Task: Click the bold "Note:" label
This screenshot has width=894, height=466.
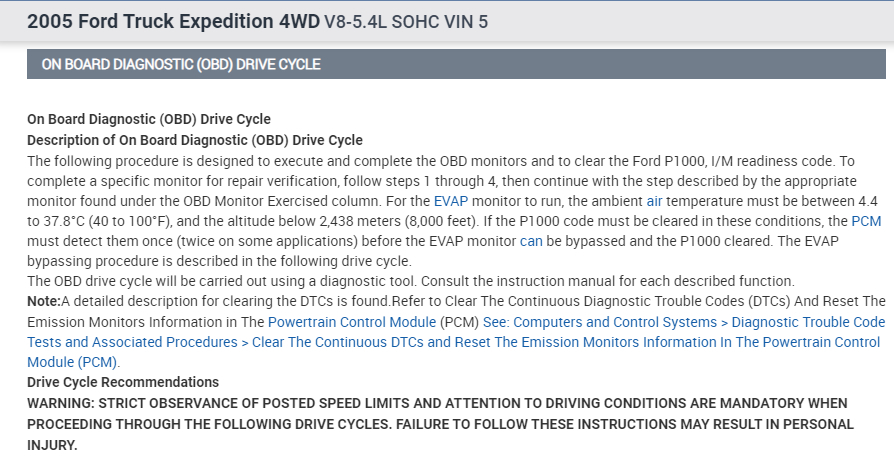Action: click(44, 301)
